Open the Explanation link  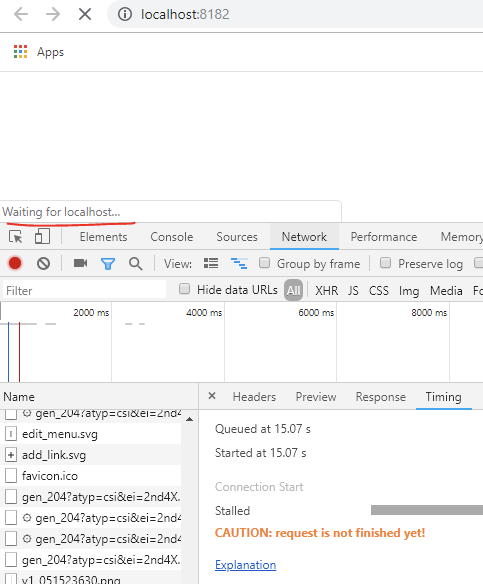pos(245,565)
